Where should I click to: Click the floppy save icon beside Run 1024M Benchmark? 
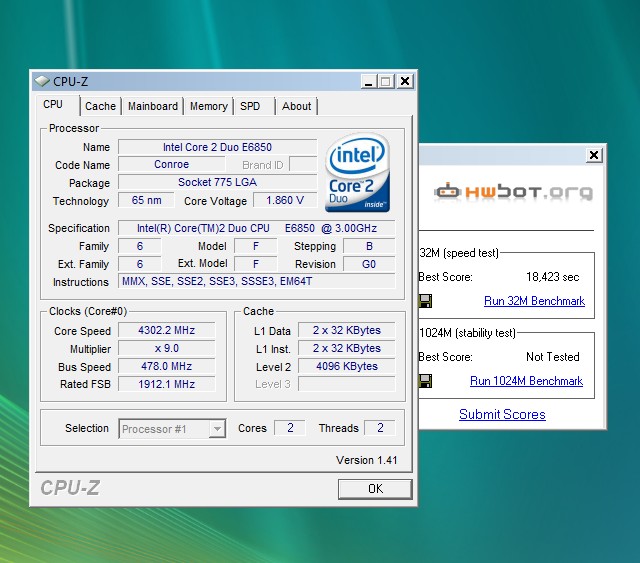425,381
